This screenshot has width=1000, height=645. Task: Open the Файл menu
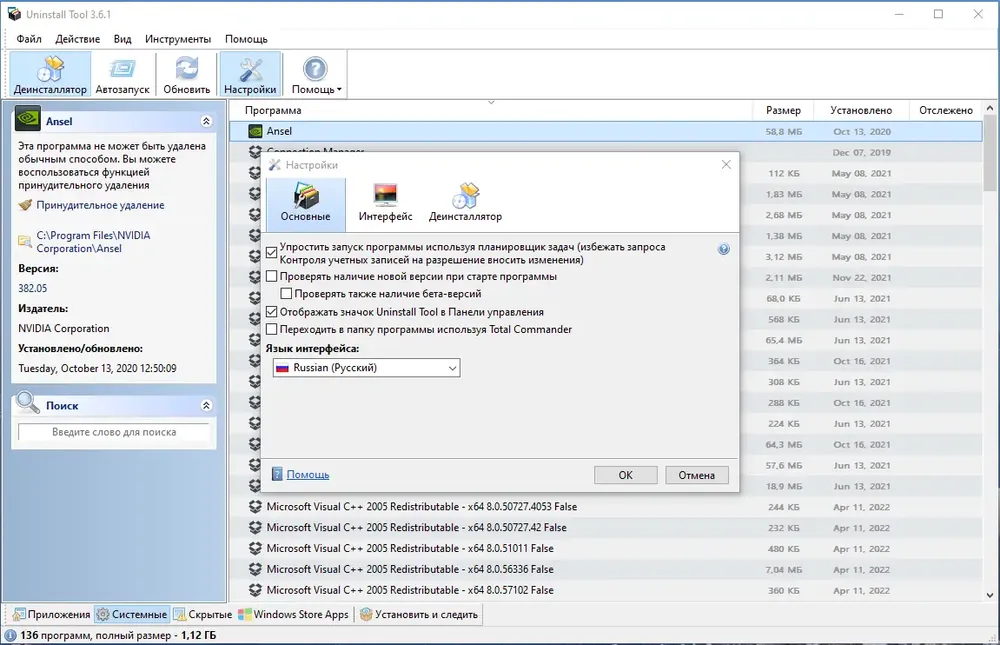click(x=29, y=39)
